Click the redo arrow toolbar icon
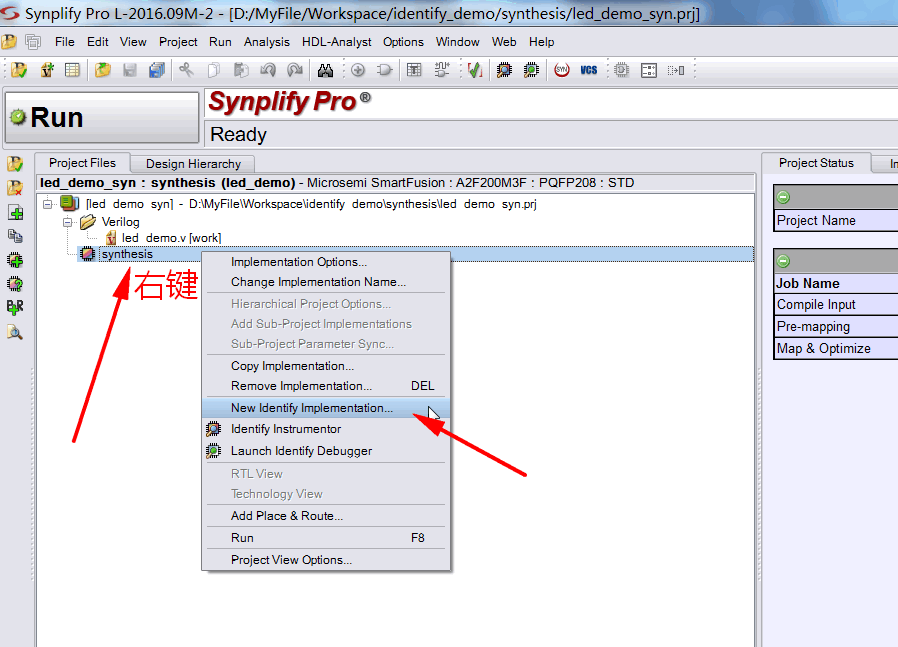 pos(296,70)
